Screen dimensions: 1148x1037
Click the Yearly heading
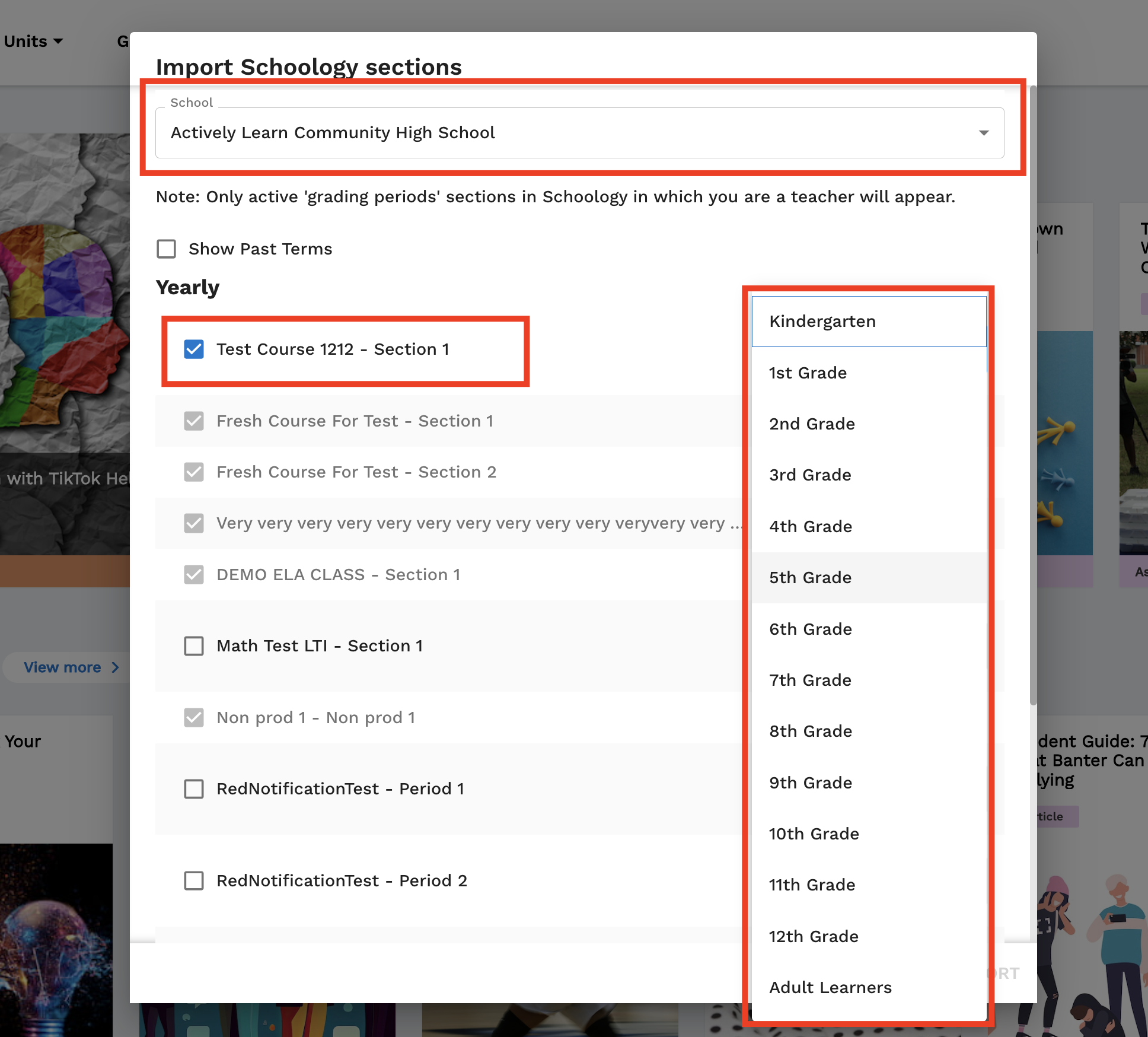coord(187,288)
